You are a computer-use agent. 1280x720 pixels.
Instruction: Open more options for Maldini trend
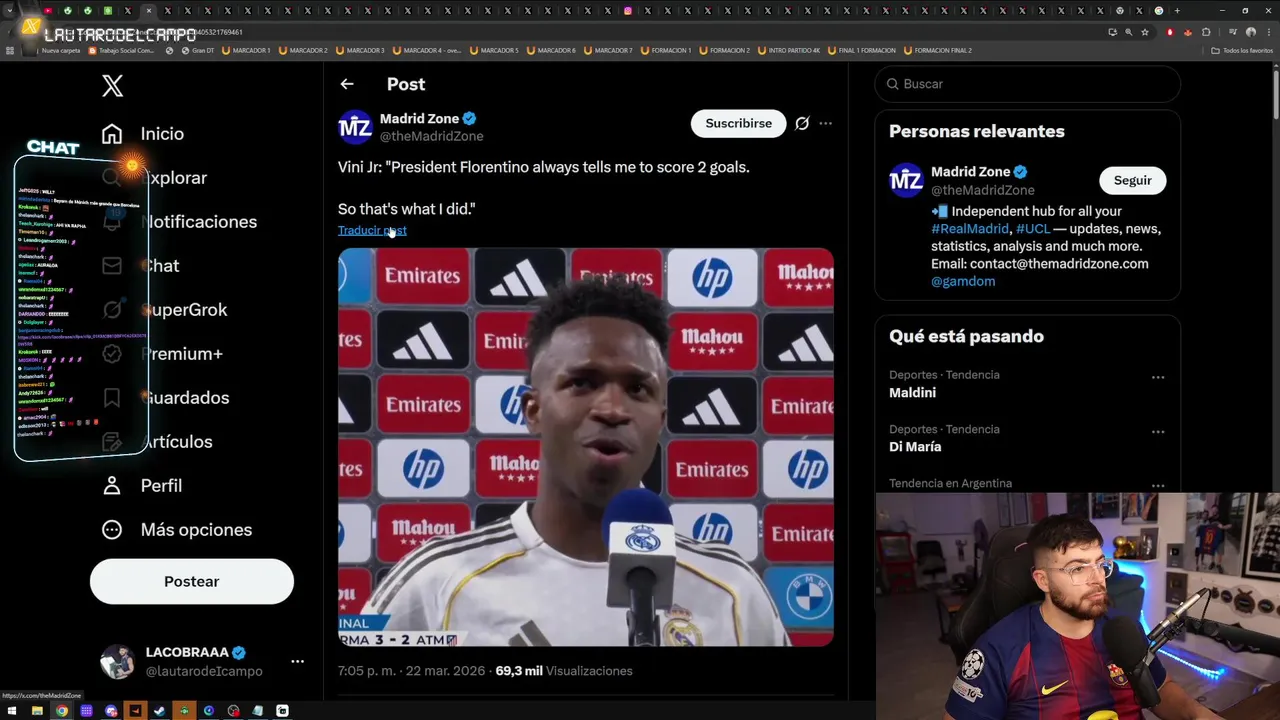[1157, 377]
